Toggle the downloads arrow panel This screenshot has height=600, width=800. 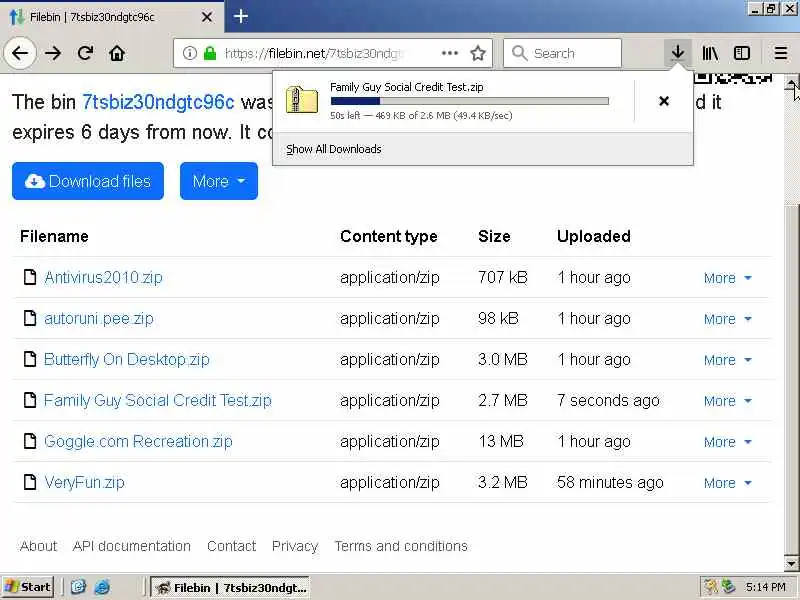(678, 53)
